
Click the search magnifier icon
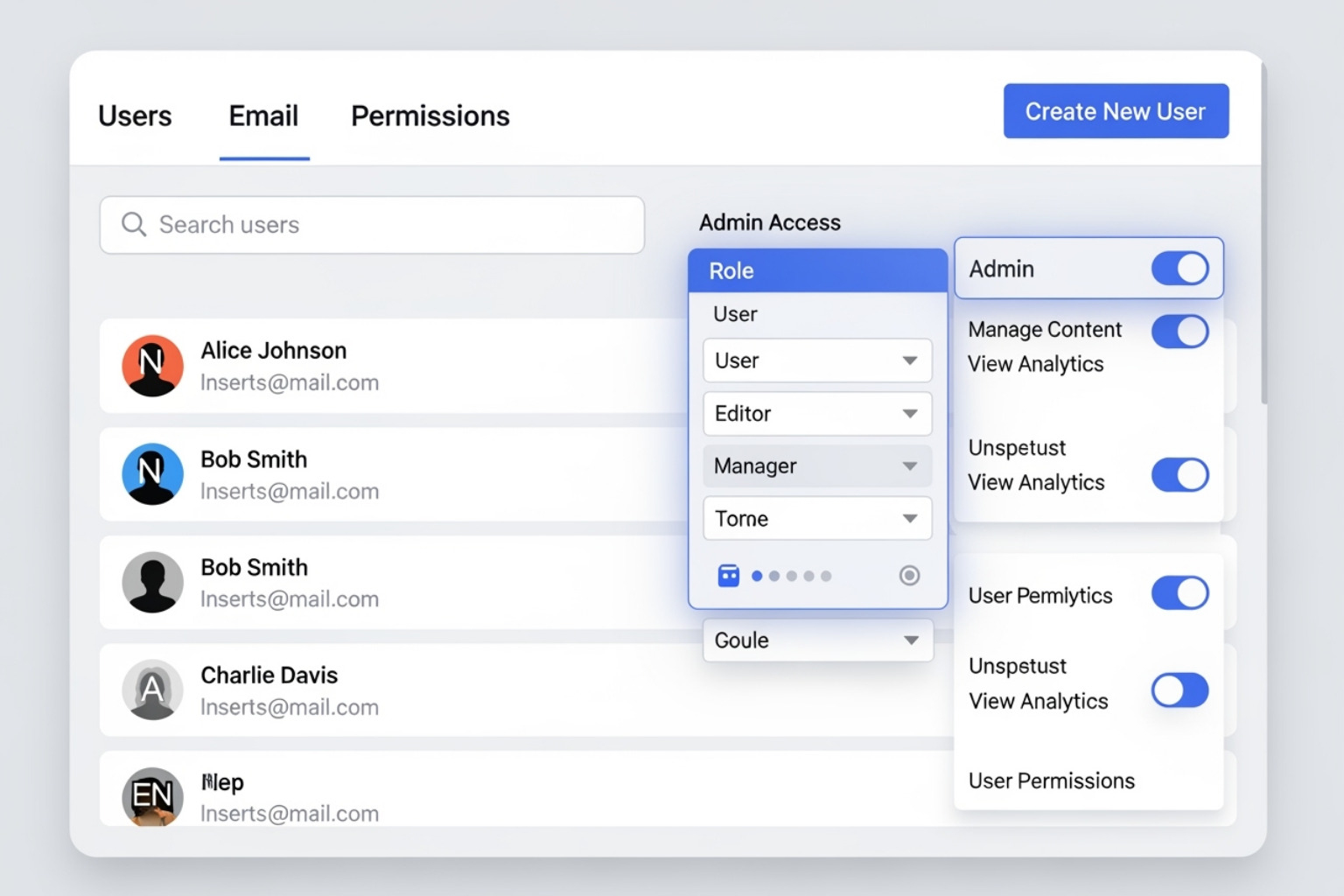point(134,225)
